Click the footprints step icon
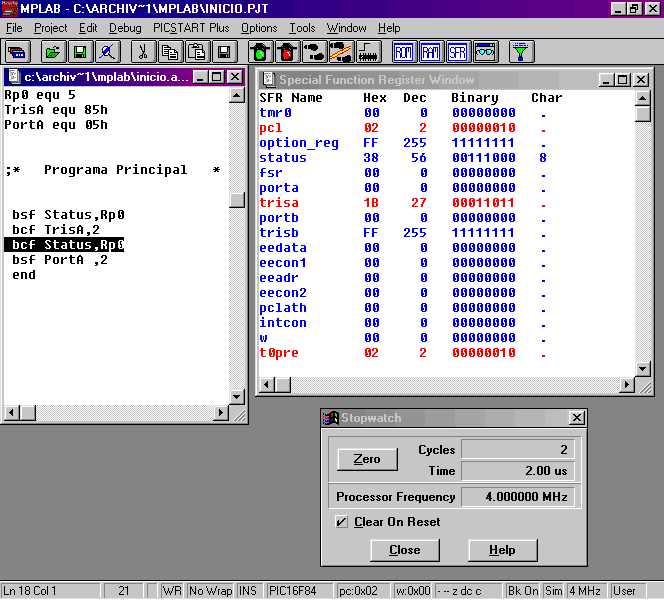The image size is (664, 600). (314, 51)
